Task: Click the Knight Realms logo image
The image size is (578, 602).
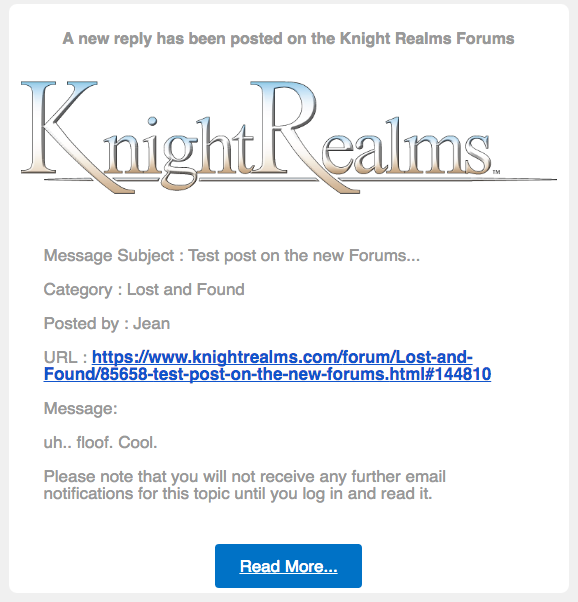Action: (289, 137)
